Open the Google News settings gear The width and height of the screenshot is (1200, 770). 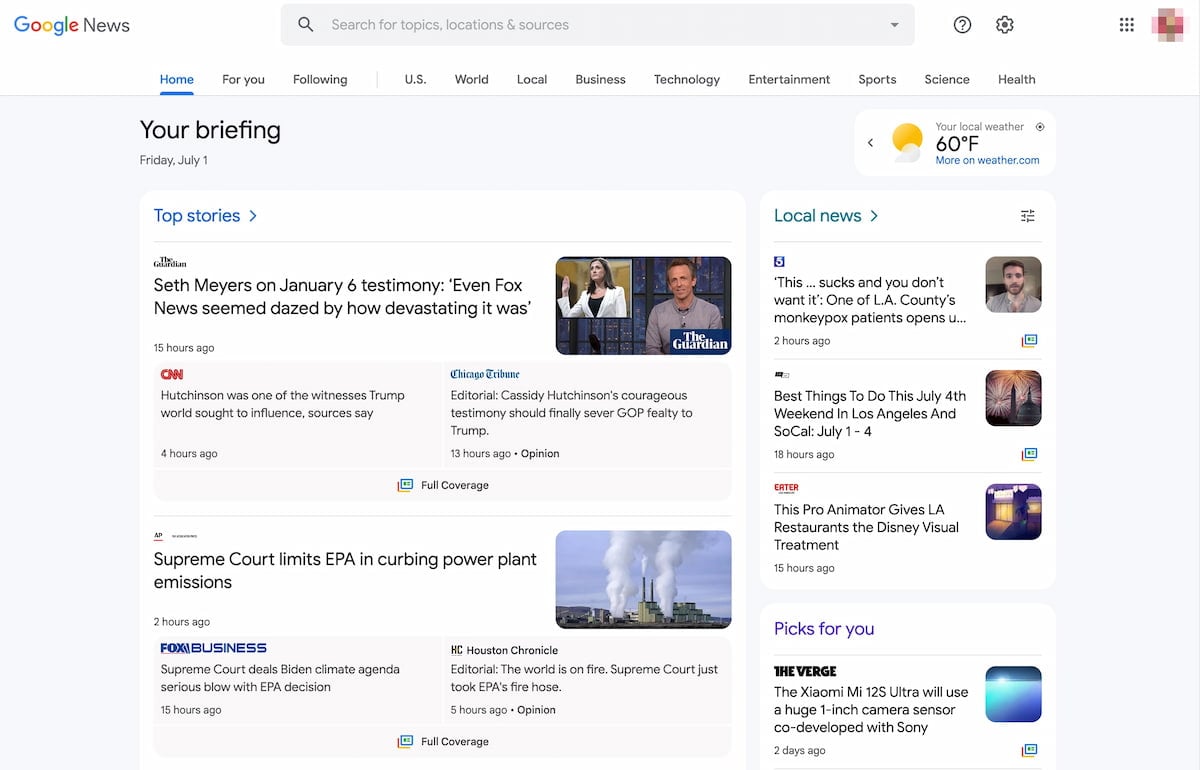pos(1004,24)
